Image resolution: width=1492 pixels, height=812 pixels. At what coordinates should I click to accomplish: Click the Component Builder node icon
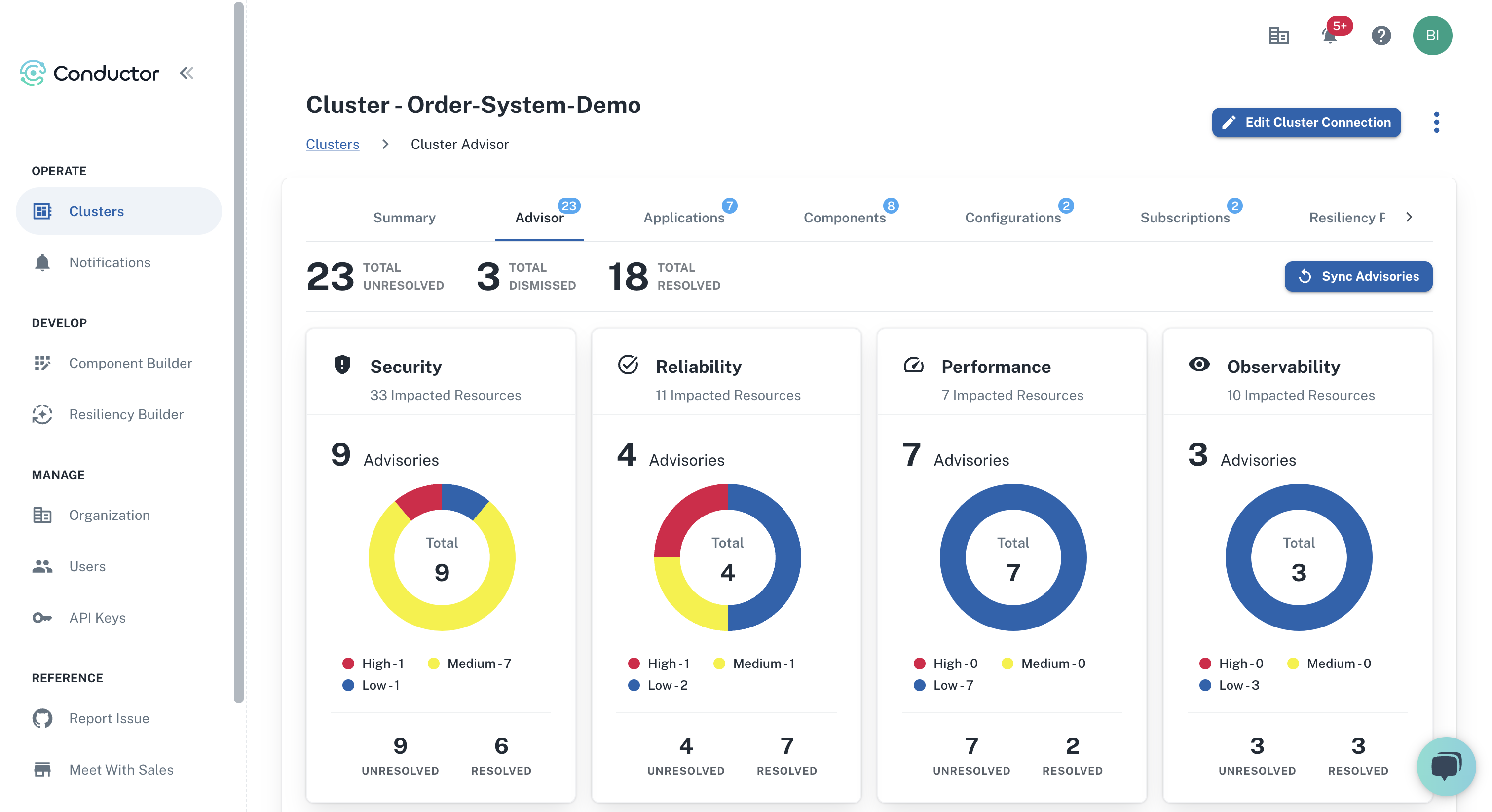(x=41, y=363)
